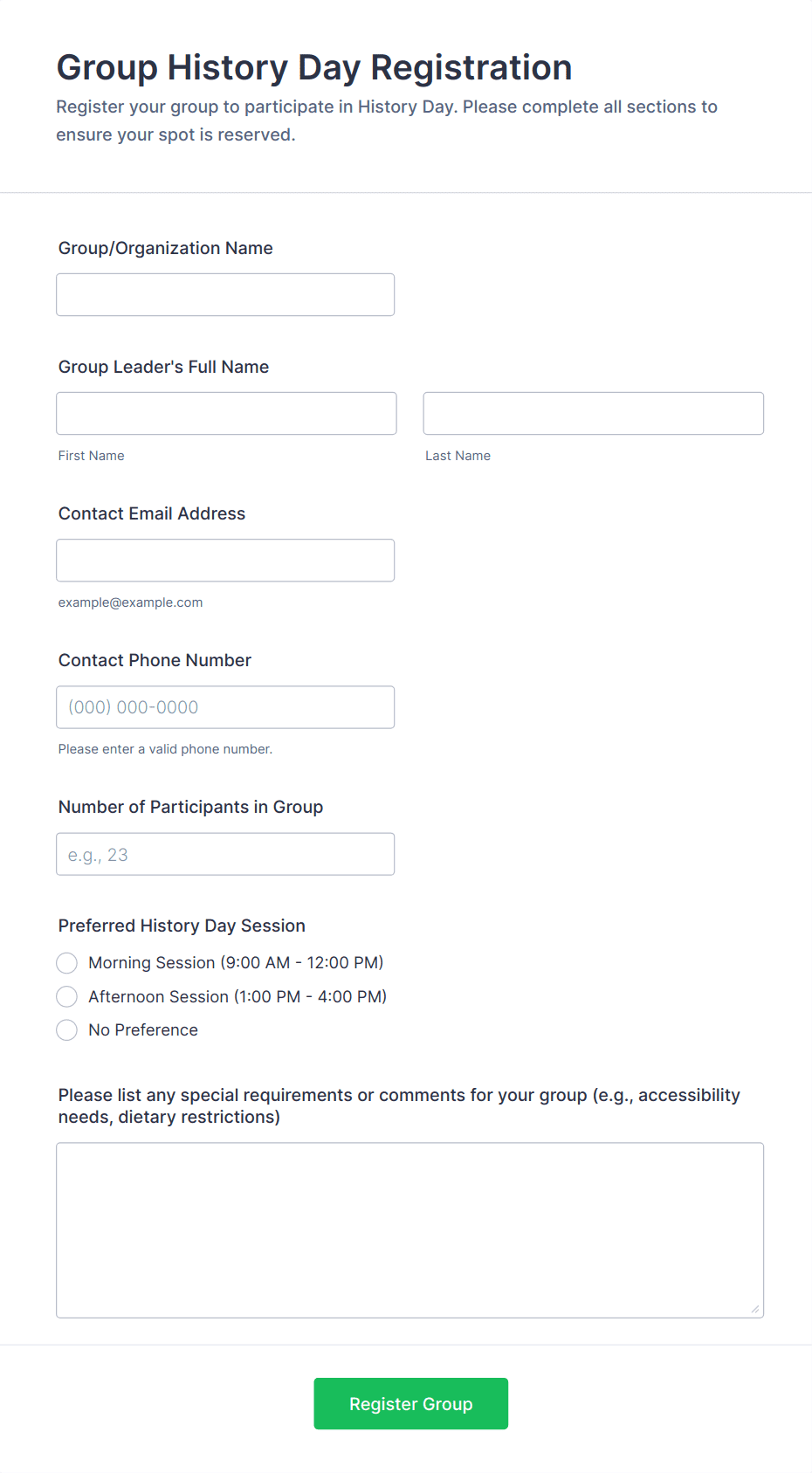Viewport: 812px width, 1473px height.
Task: Click the Contact Phone Number label
Action: 155,660
